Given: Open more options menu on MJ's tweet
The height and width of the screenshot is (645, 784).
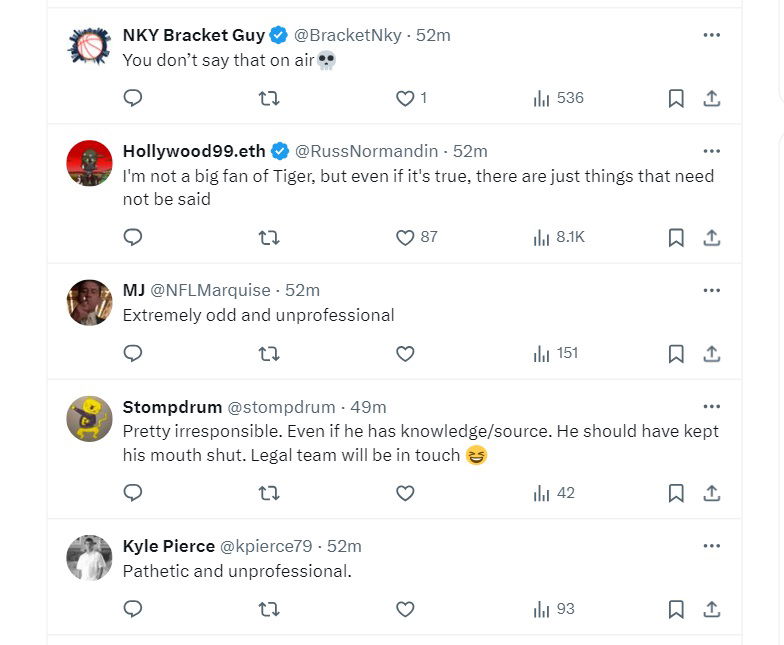Looking at the screenshot, I should point(712,290).
